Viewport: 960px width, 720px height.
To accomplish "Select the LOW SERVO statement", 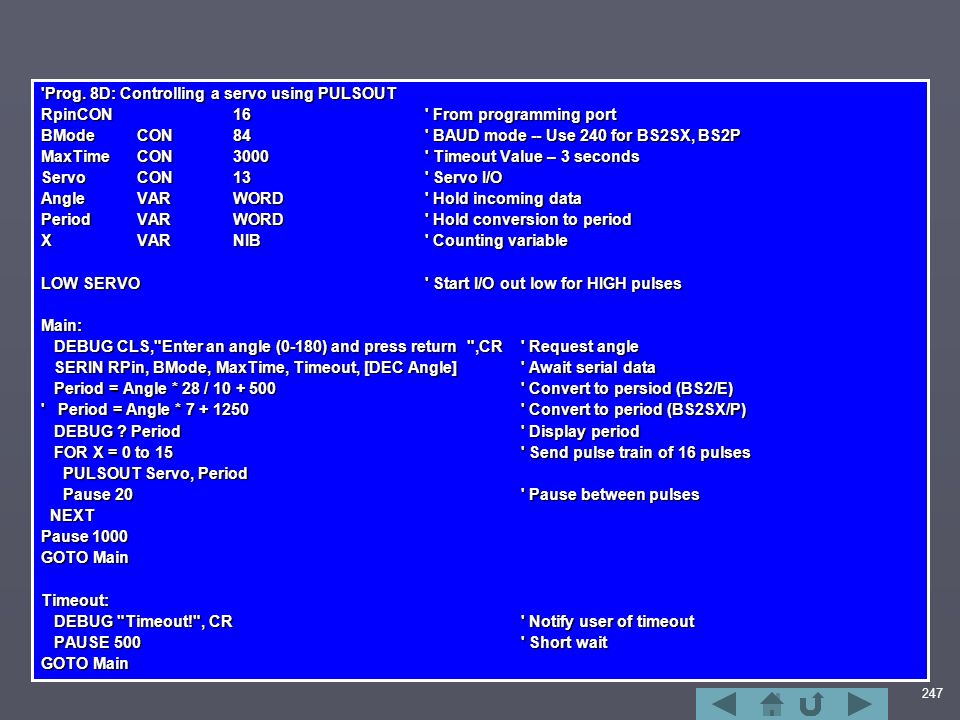I will point(91,283).
